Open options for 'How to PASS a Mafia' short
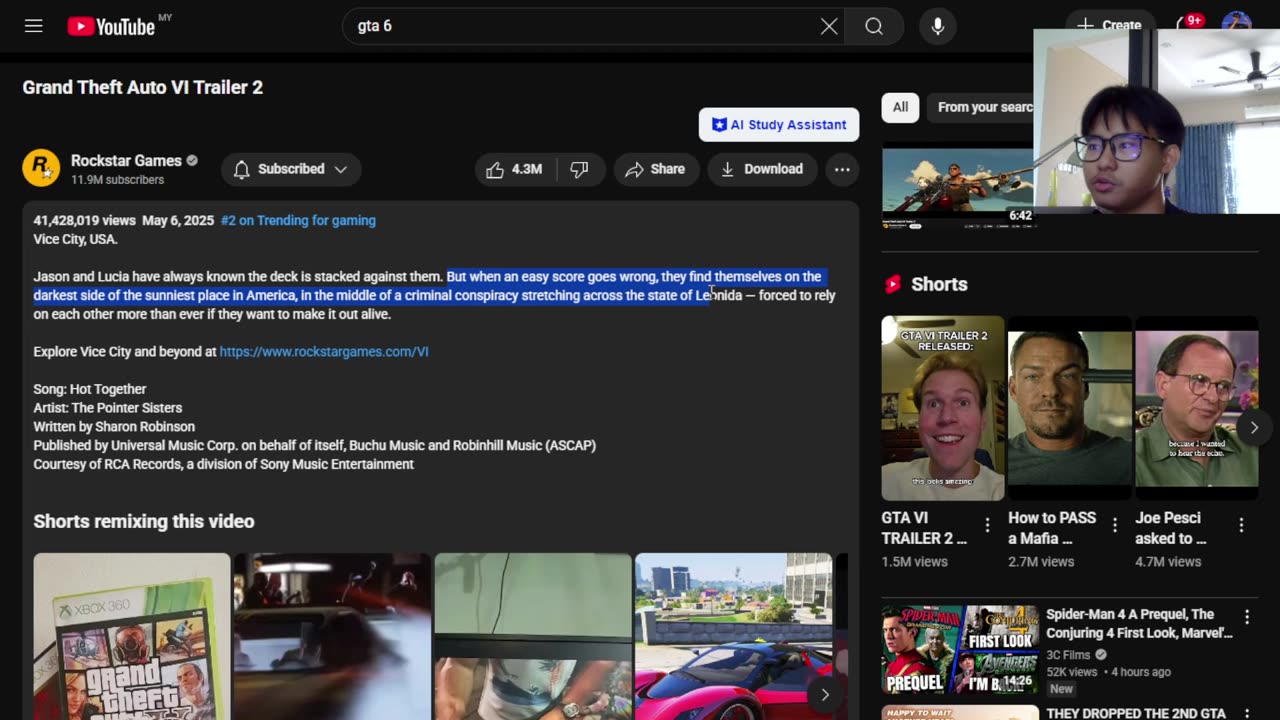The width and height of the screenshot is (1280, 720). (1114, 525)
